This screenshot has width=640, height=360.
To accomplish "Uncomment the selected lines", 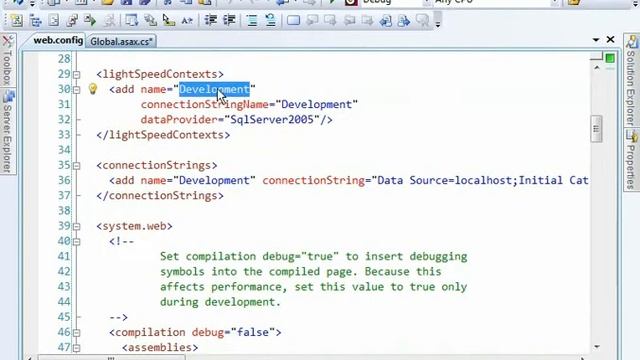I will click(x=271, y=20).
